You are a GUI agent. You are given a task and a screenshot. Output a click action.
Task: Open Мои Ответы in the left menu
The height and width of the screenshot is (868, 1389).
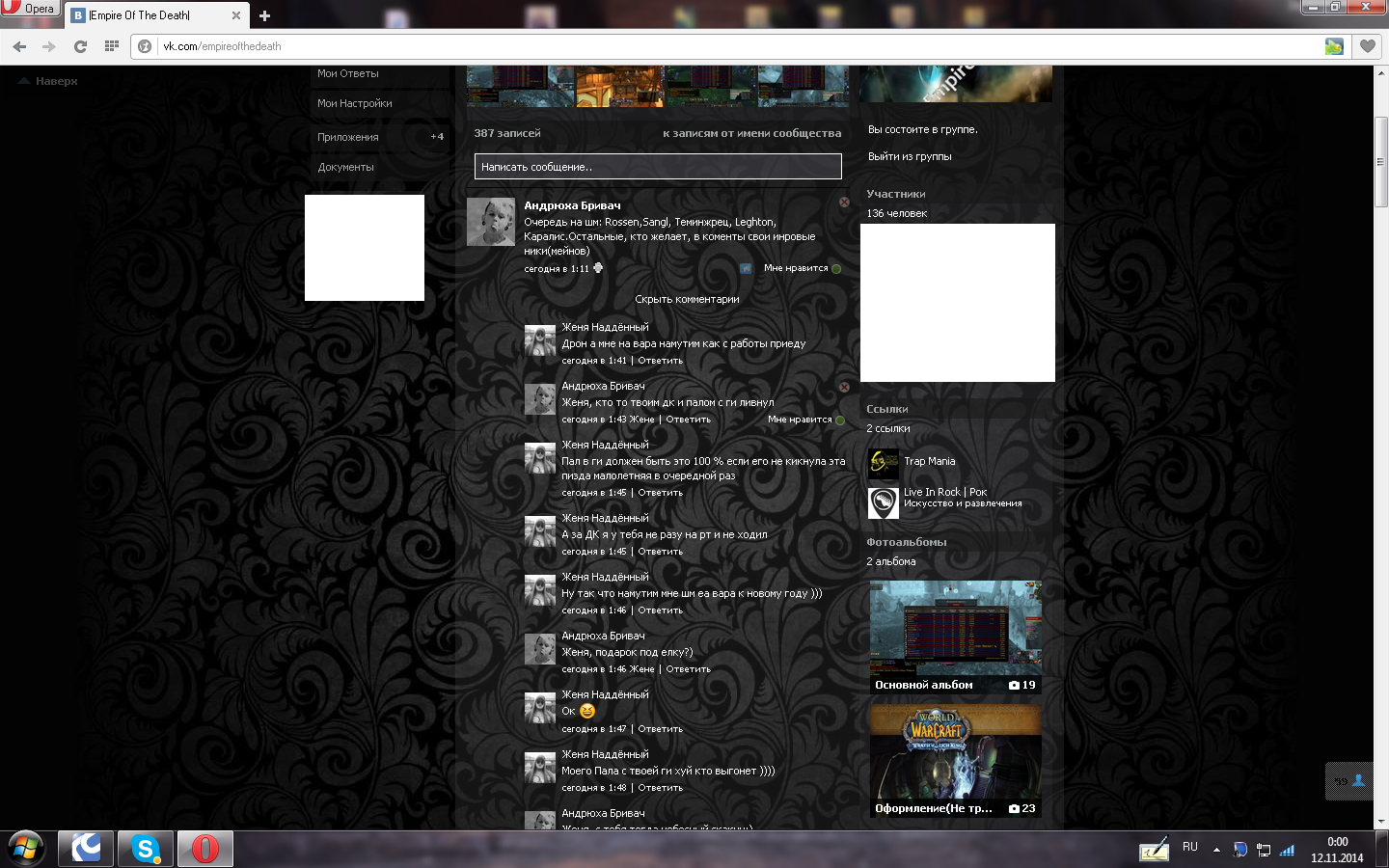(348, 73)
